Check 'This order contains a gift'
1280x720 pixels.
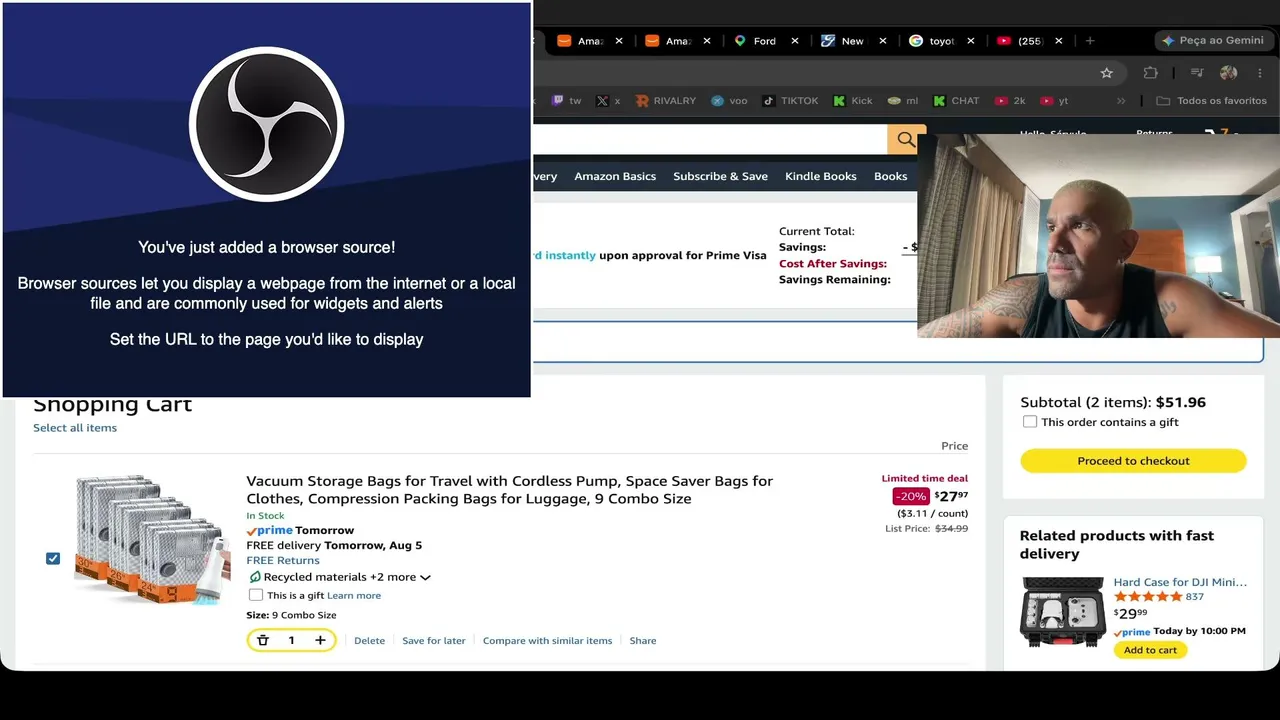pos(1030,422)
